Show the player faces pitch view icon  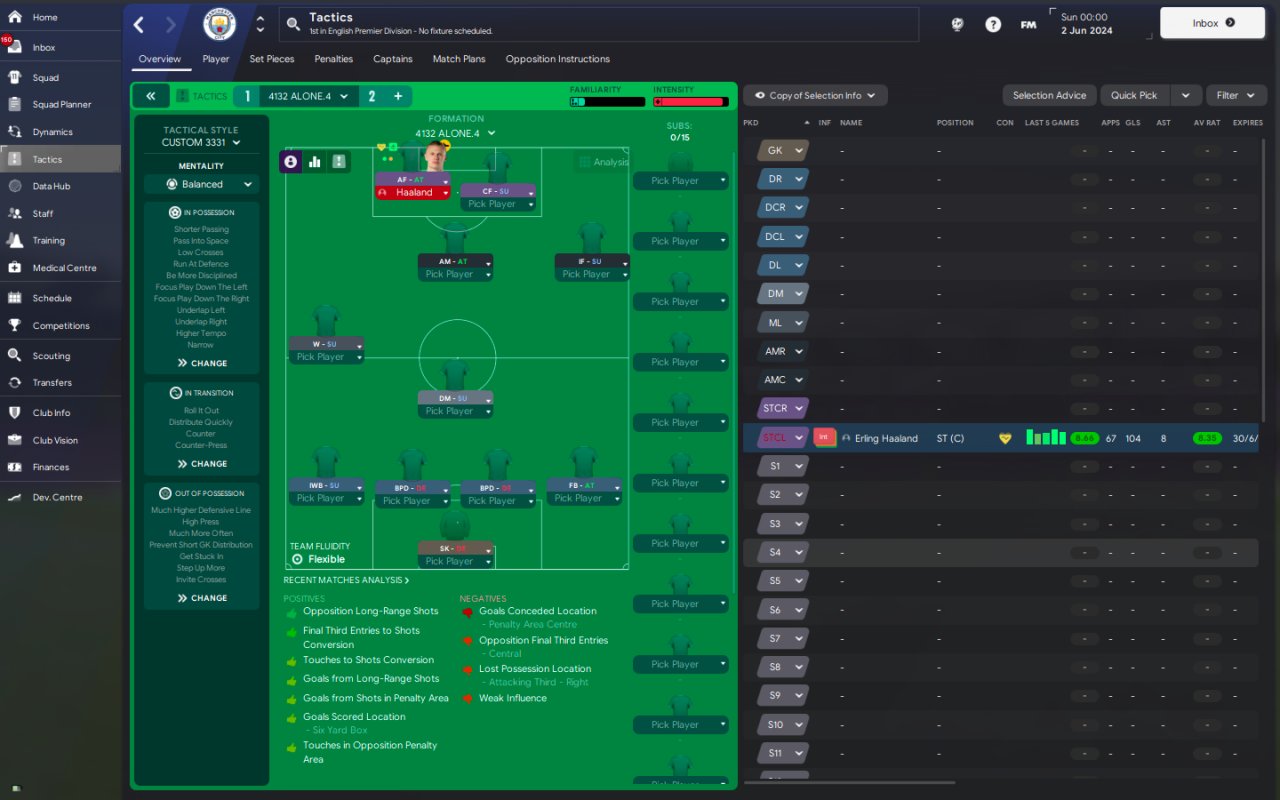coord(291,161)
